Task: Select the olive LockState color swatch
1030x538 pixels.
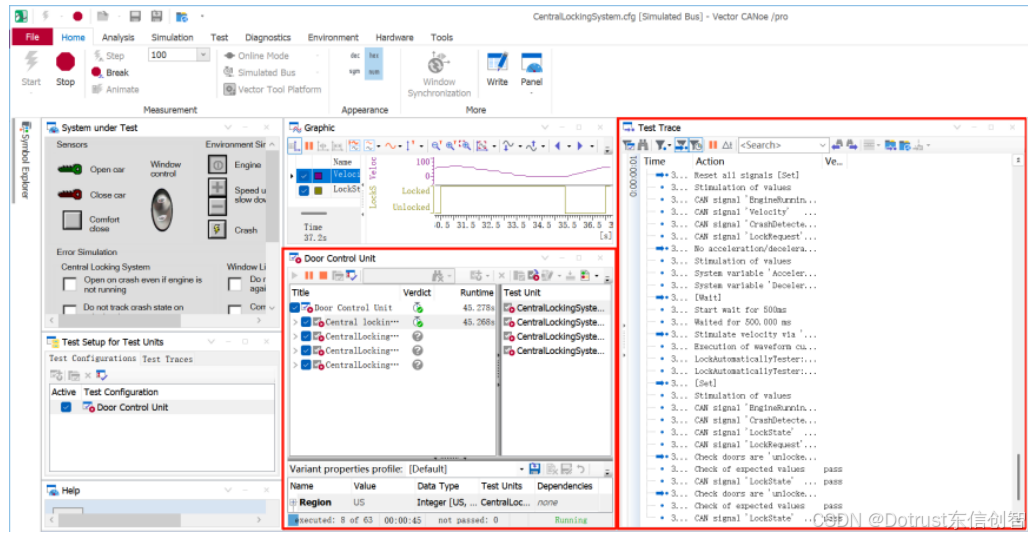Action: click(x=319, y=191)
